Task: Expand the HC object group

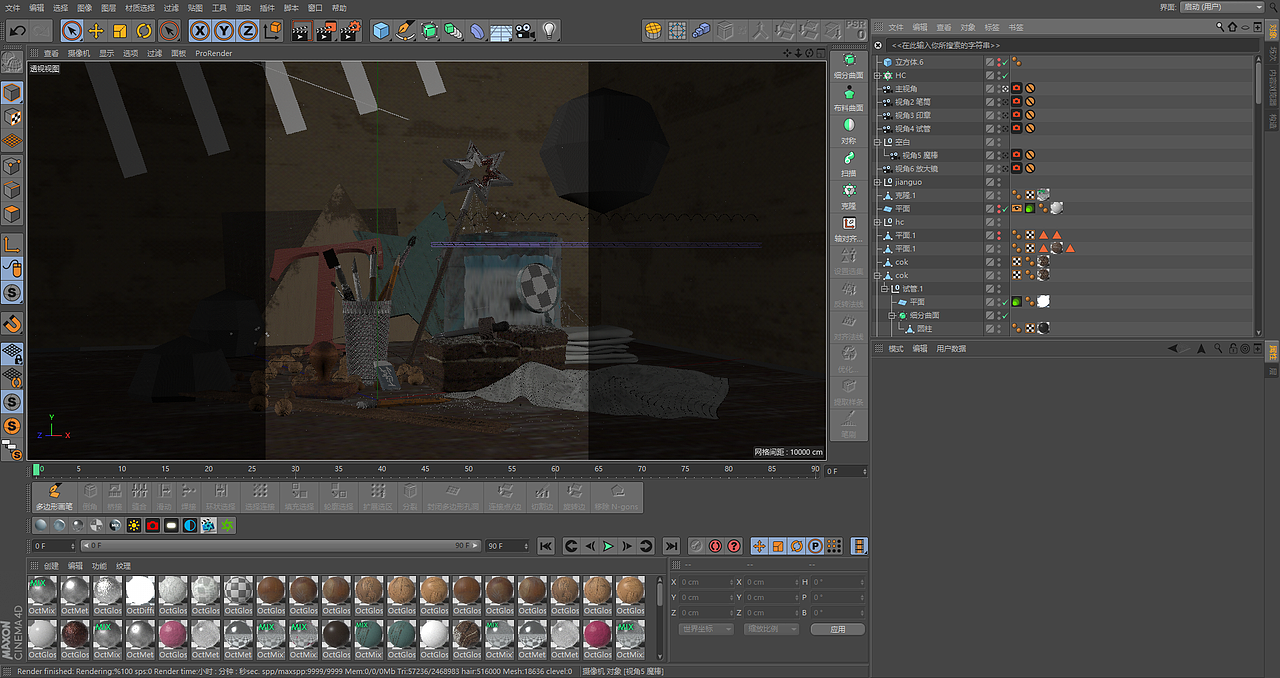Action: coord(877,75)
